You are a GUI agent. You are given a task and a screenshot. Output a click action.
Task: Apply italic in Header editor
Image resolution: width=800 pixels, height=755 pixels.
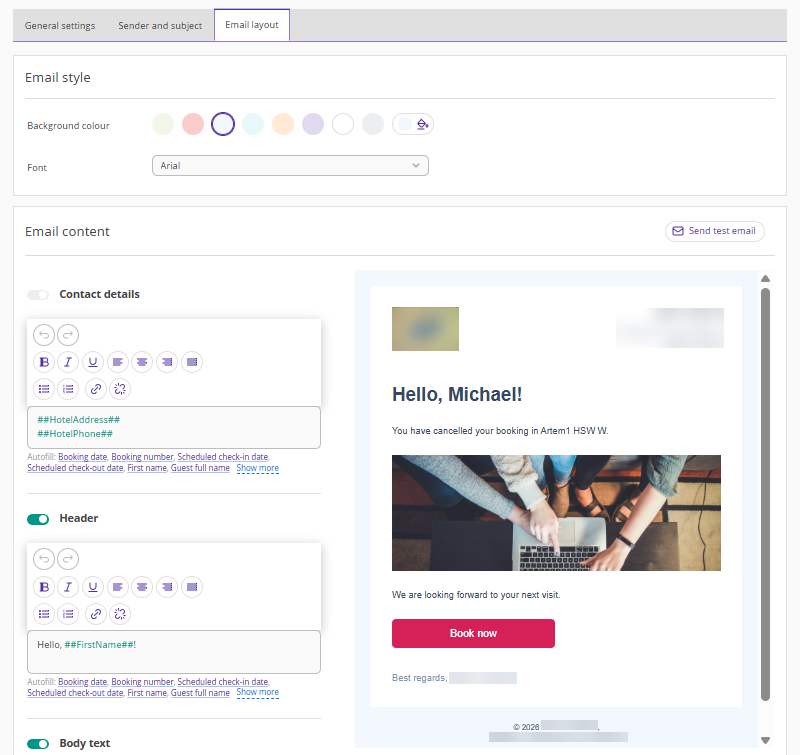click(68, 587)
